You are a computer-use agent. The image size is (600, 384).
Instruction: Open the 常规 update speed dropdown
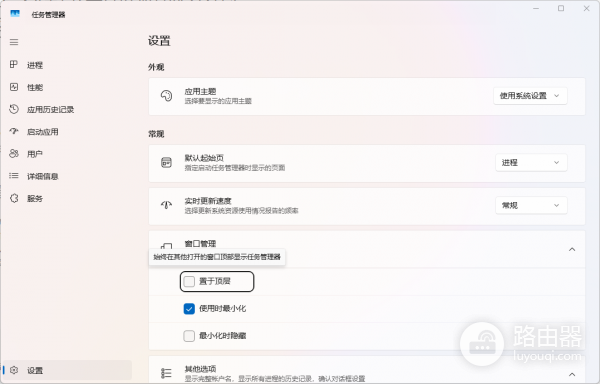(531, 205)
